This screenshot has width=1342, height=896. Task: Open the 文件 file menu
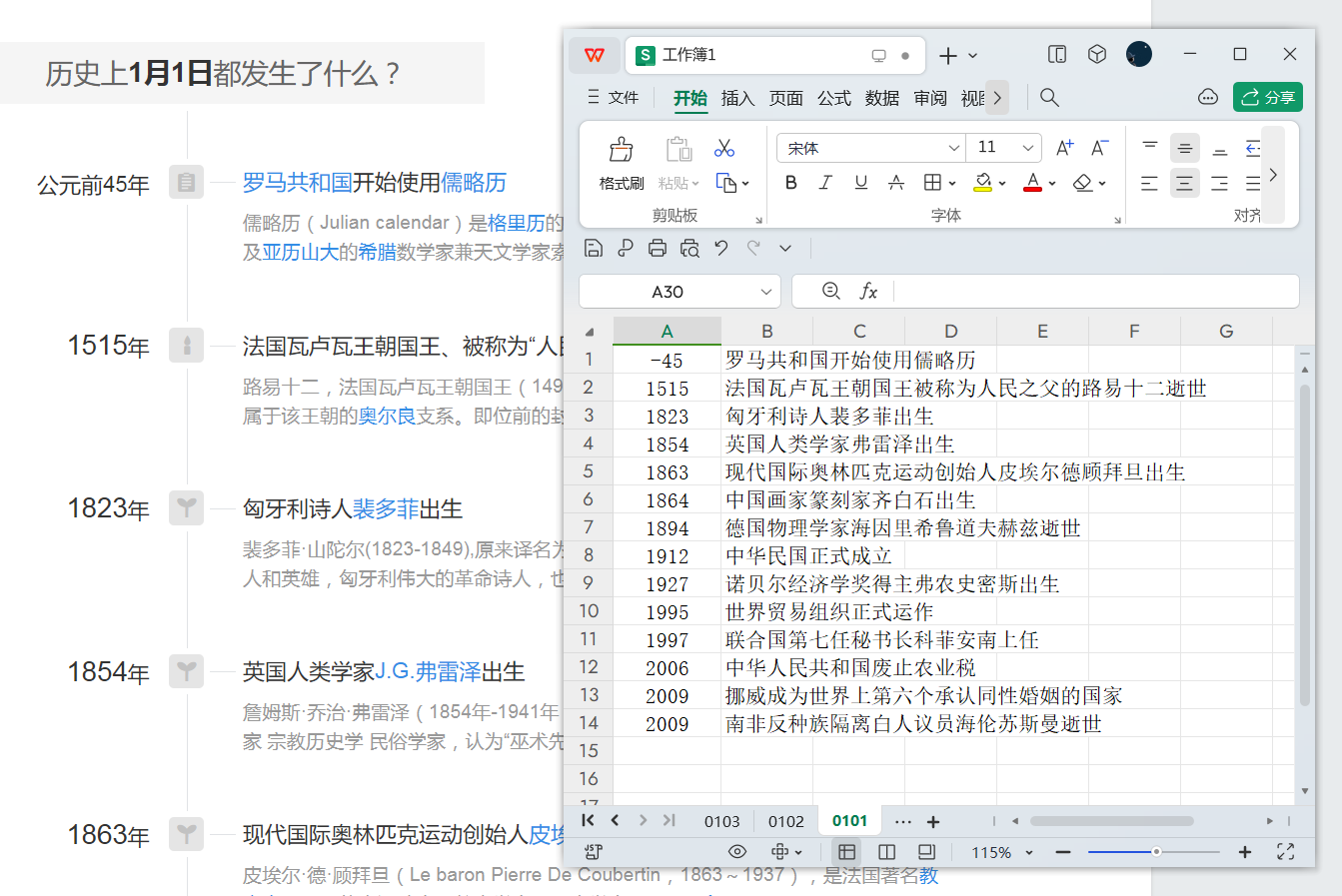click(614, 97)
